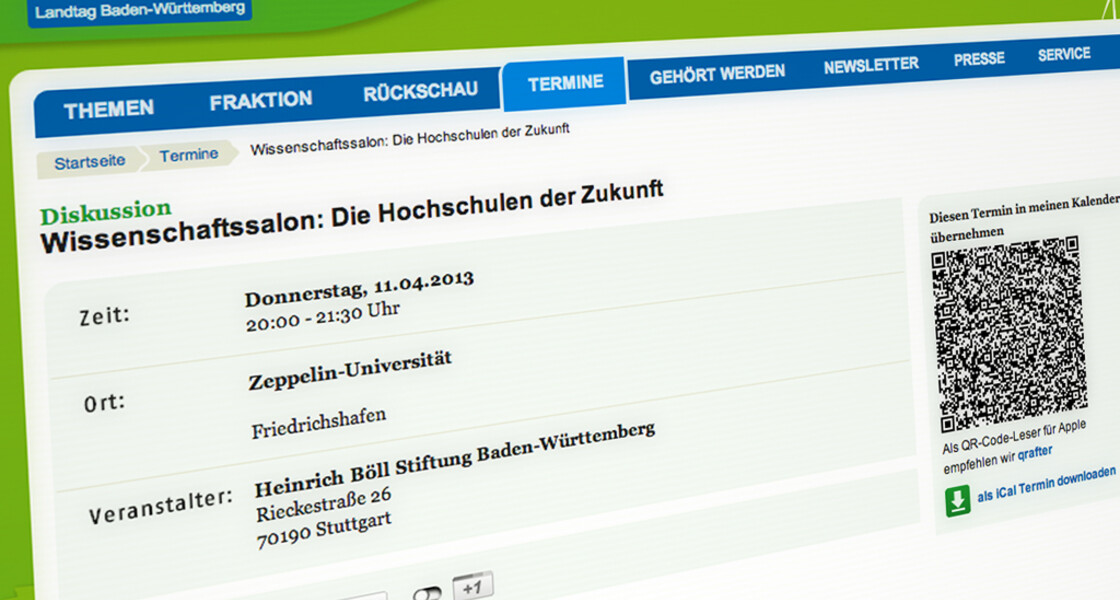Screen dimensions: 1120x600
Task: Toggle the social share switch beside +1
Action: pos(427,594)
